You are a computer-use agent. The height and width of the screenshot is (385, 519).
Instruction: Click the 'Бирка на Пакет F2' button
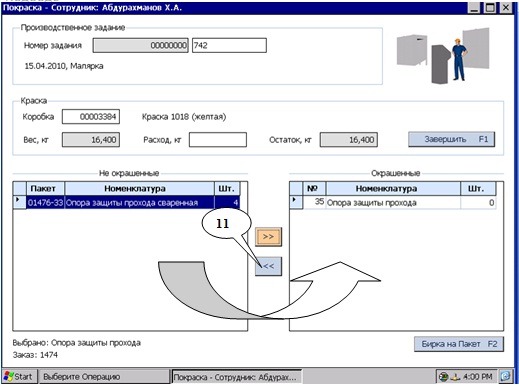[x=459, y=344]
